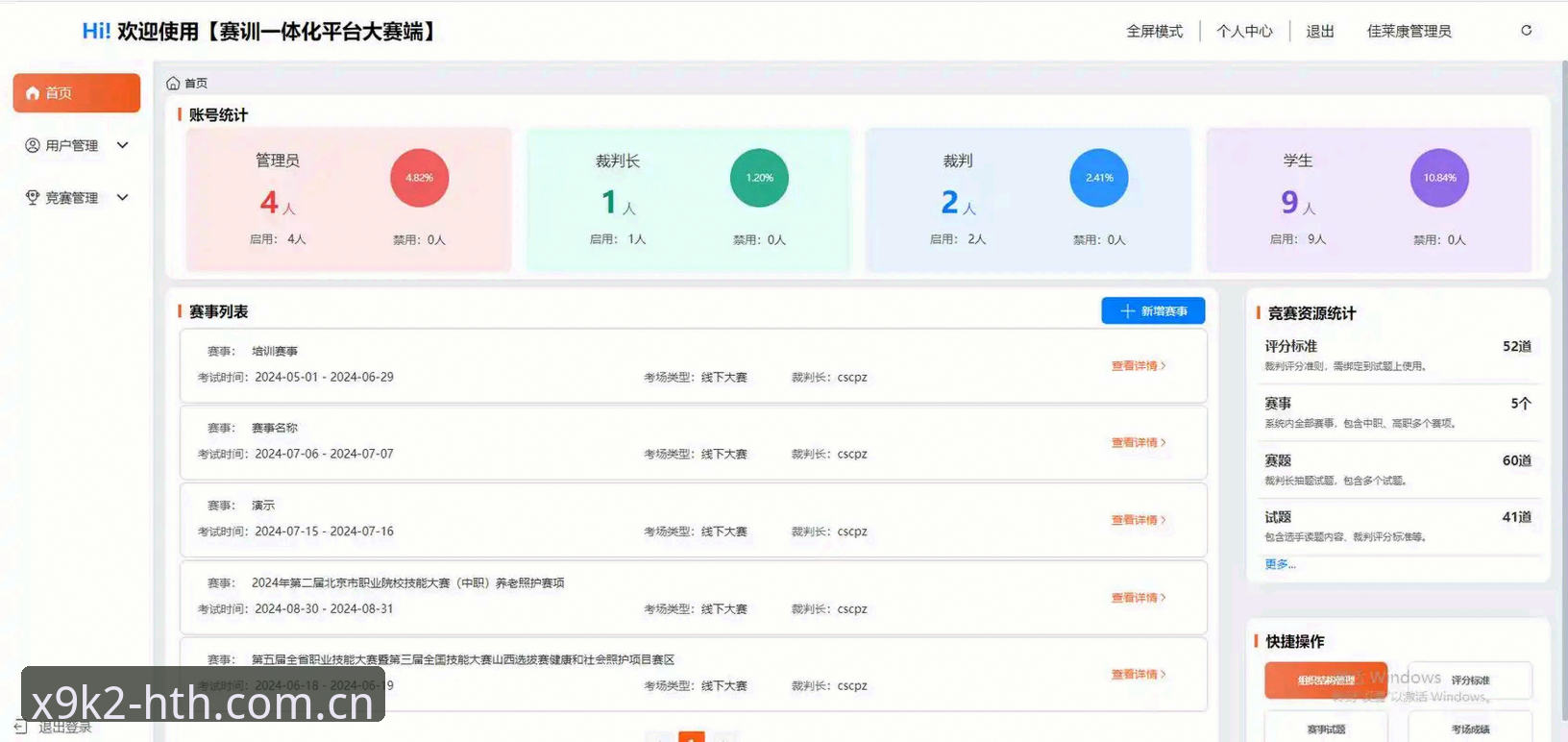View details of the 培训赛事 event

[x=1139, y=366]
